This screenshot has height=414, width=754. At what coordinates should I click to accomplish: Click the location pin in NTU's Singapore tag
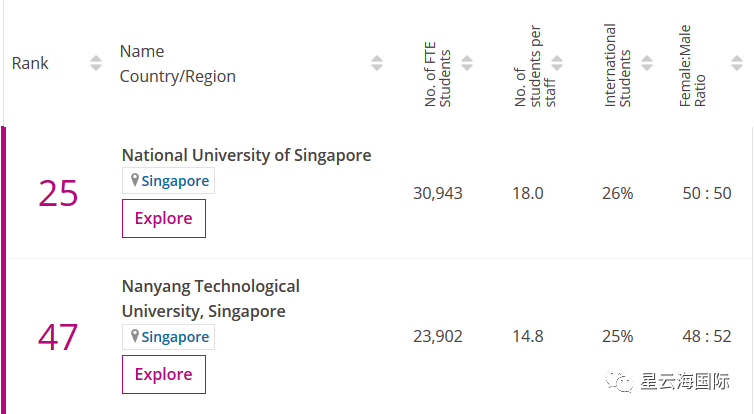(x=134, y=337)
